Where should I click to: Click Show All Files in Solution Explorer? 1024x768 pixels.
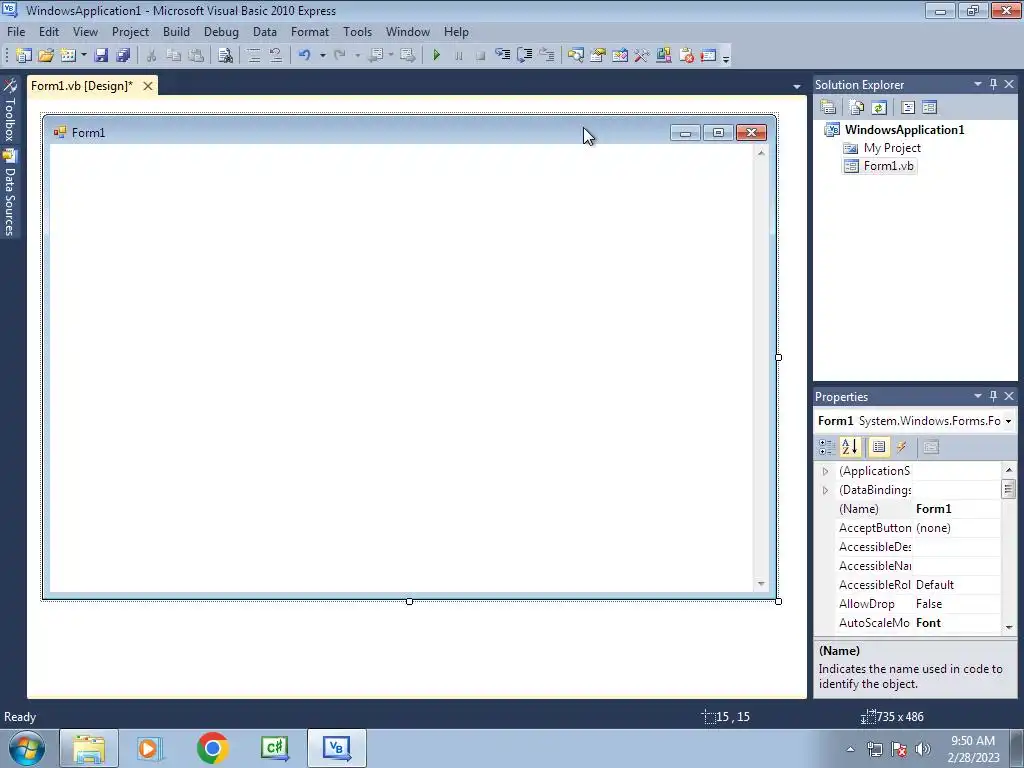pos(857,107)
